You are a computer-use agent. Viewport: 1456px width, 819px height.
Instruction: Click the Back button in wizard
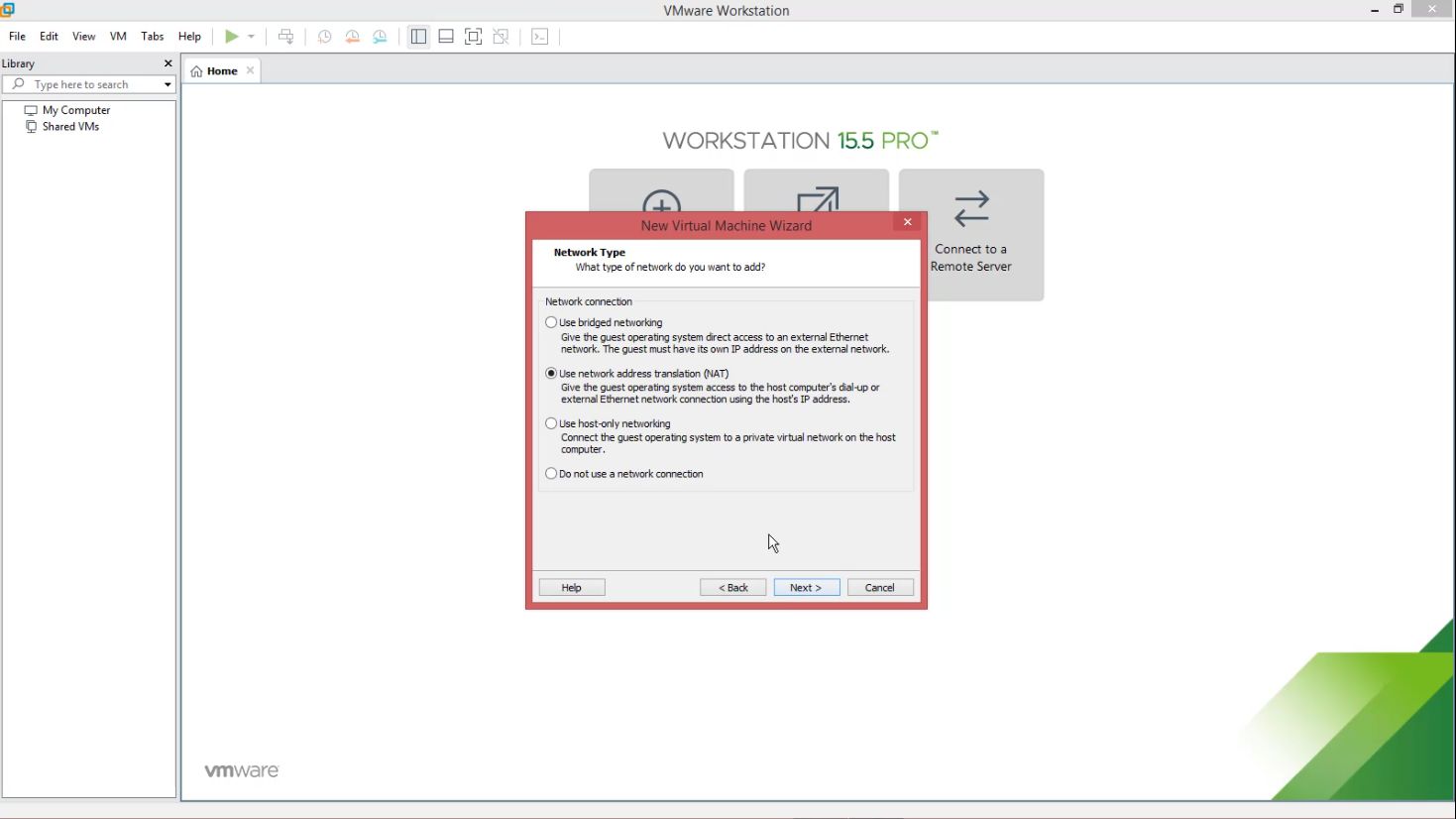[x=733, y=588]
